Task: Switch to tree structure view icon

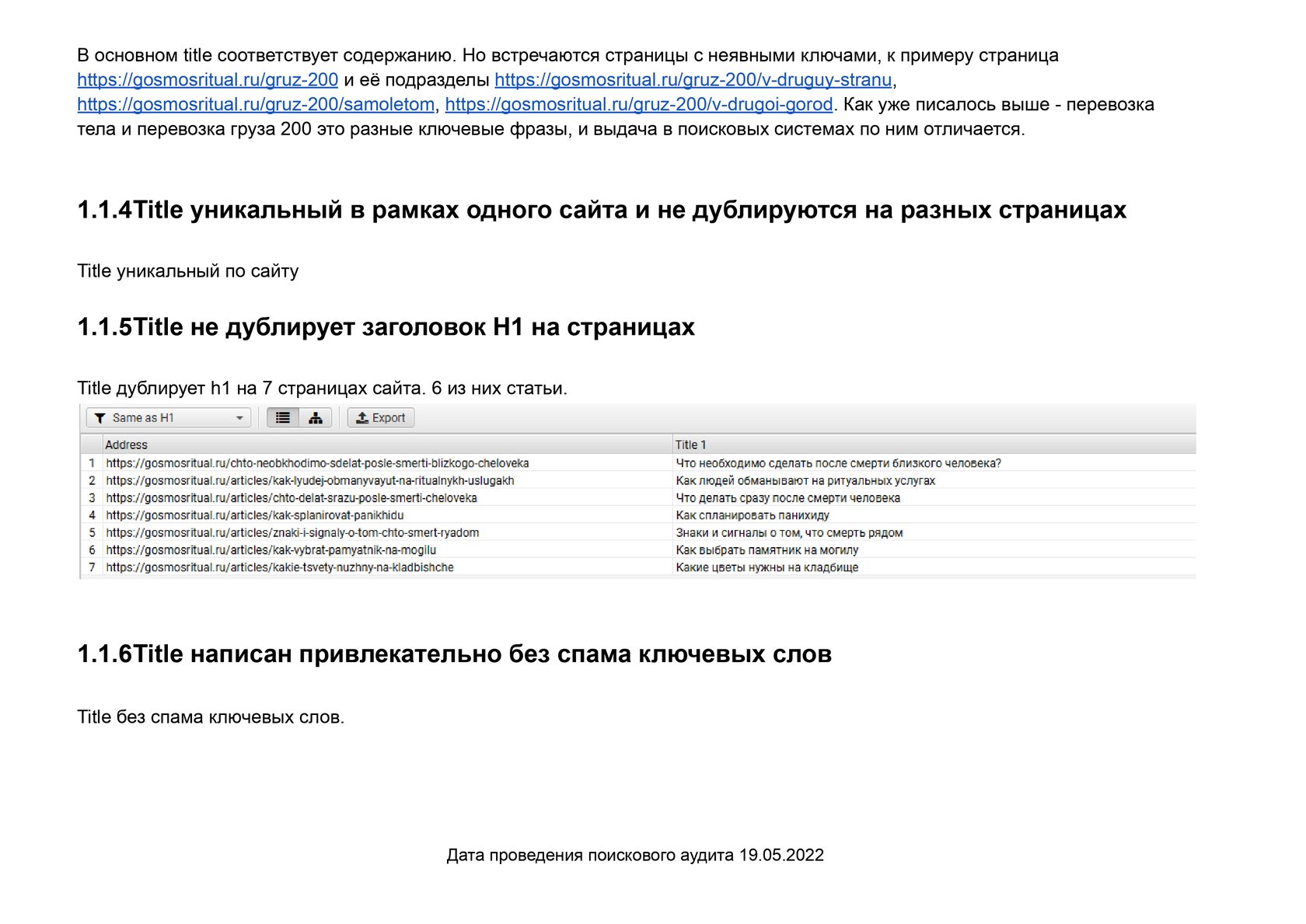Action: [316, 418]
